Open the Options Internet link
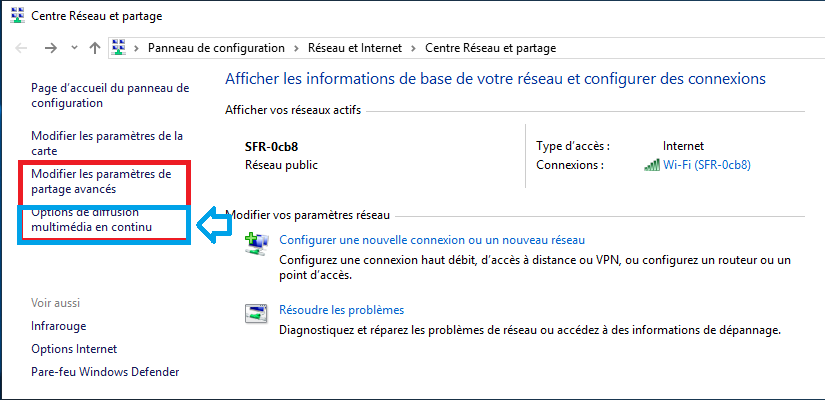The image size is (825, 400). tap(74, 349)
